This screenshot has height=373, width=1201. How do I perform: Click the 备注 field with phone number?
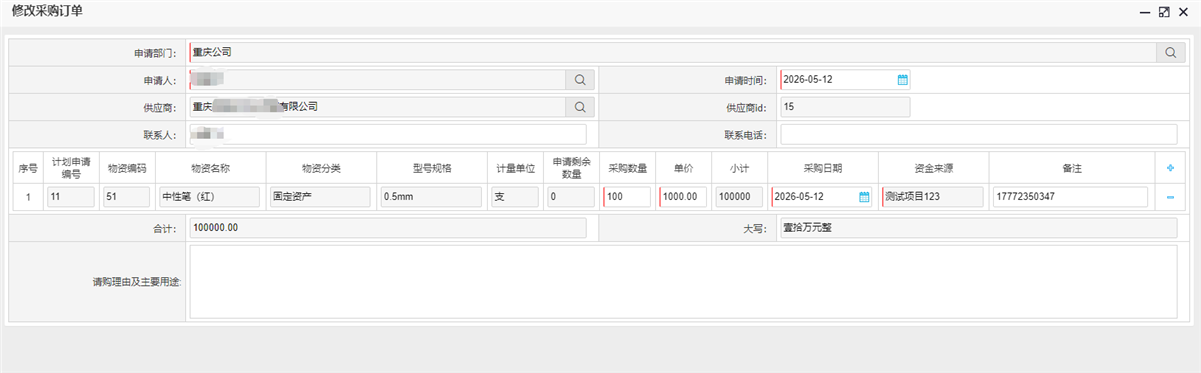coord(1070,197)
